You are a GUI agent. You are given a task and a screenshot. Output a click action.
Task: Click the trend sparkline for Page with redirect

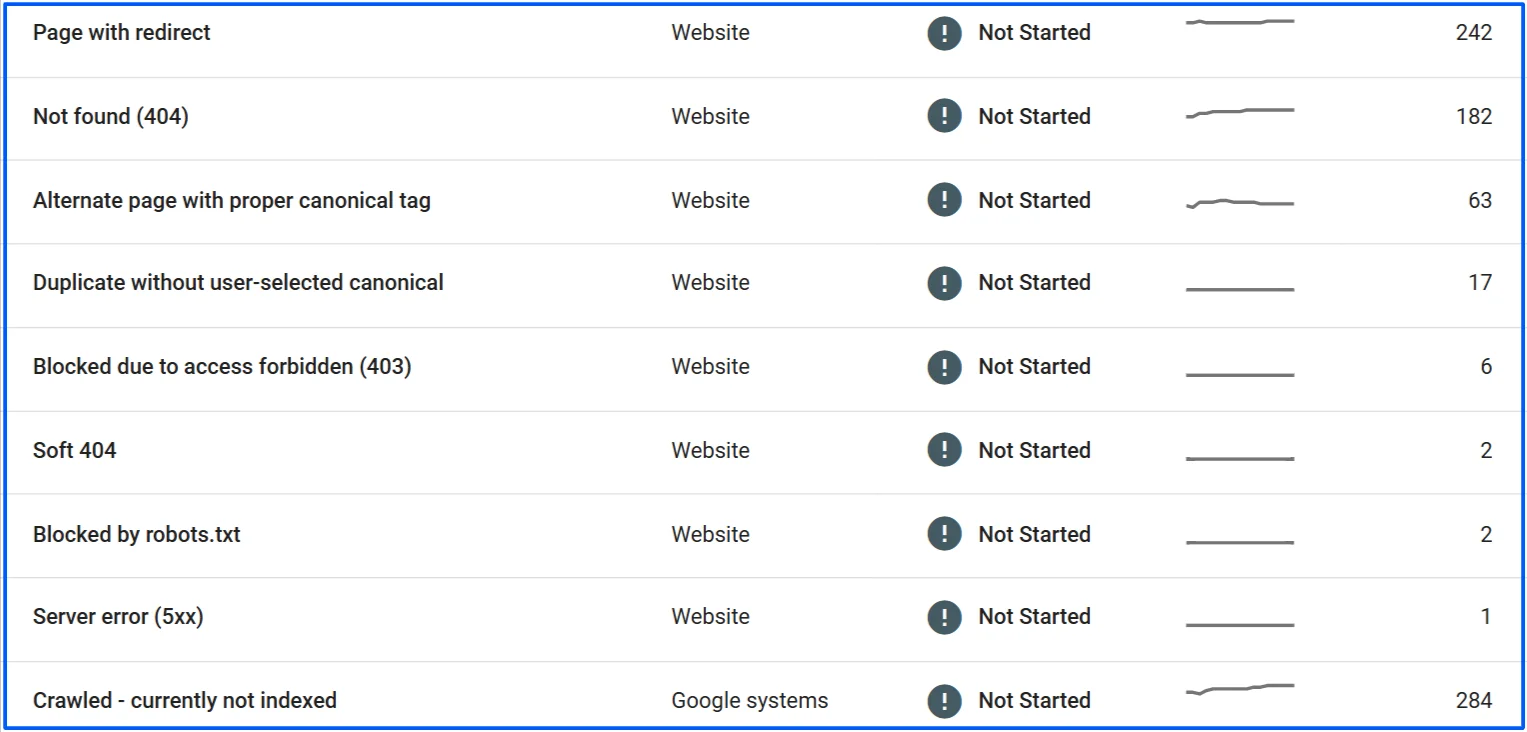click(x=1240, y=22)
